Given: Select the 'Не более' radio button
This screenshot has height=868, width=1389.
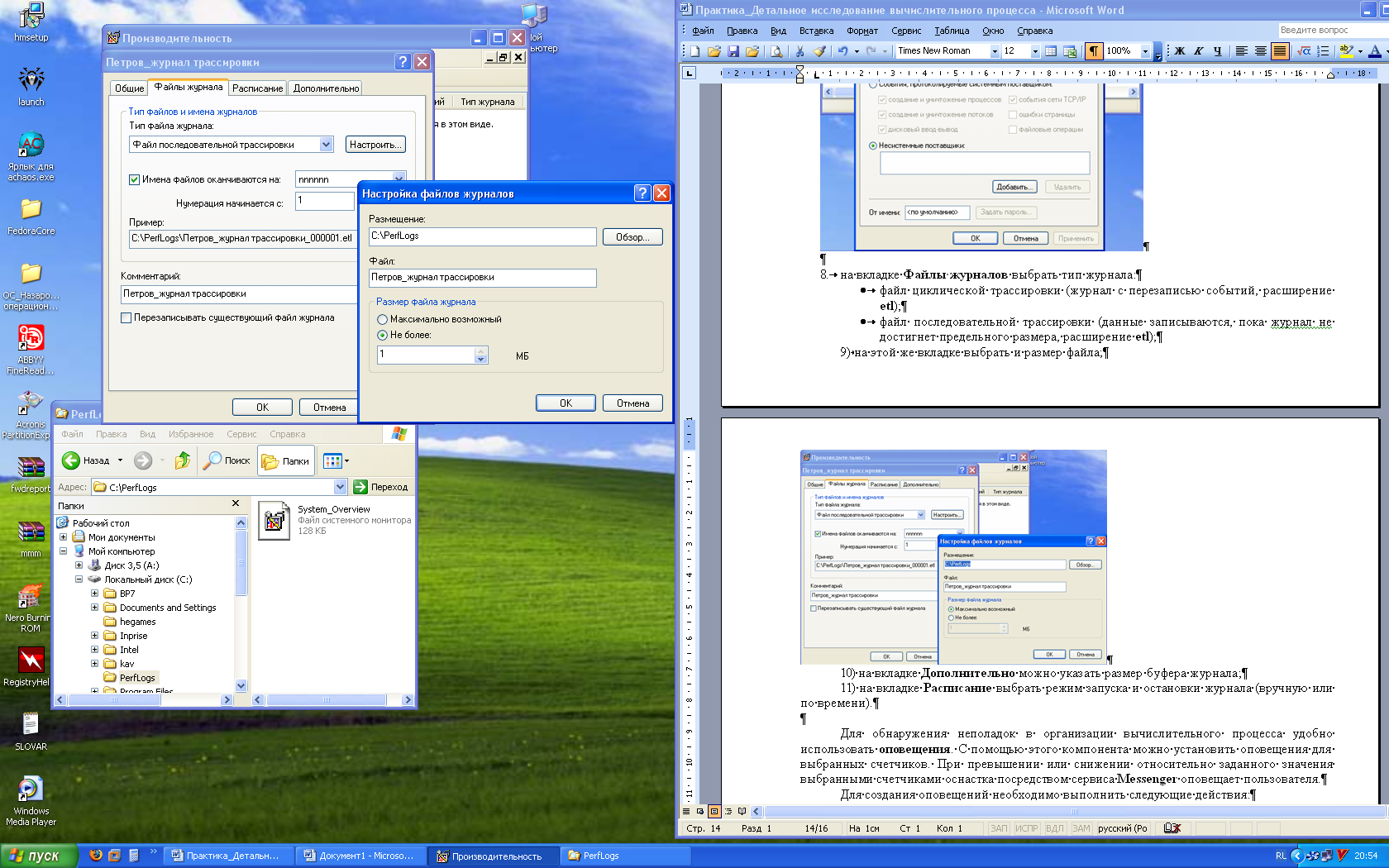Looking at the screenshot, I should [382, 335].
